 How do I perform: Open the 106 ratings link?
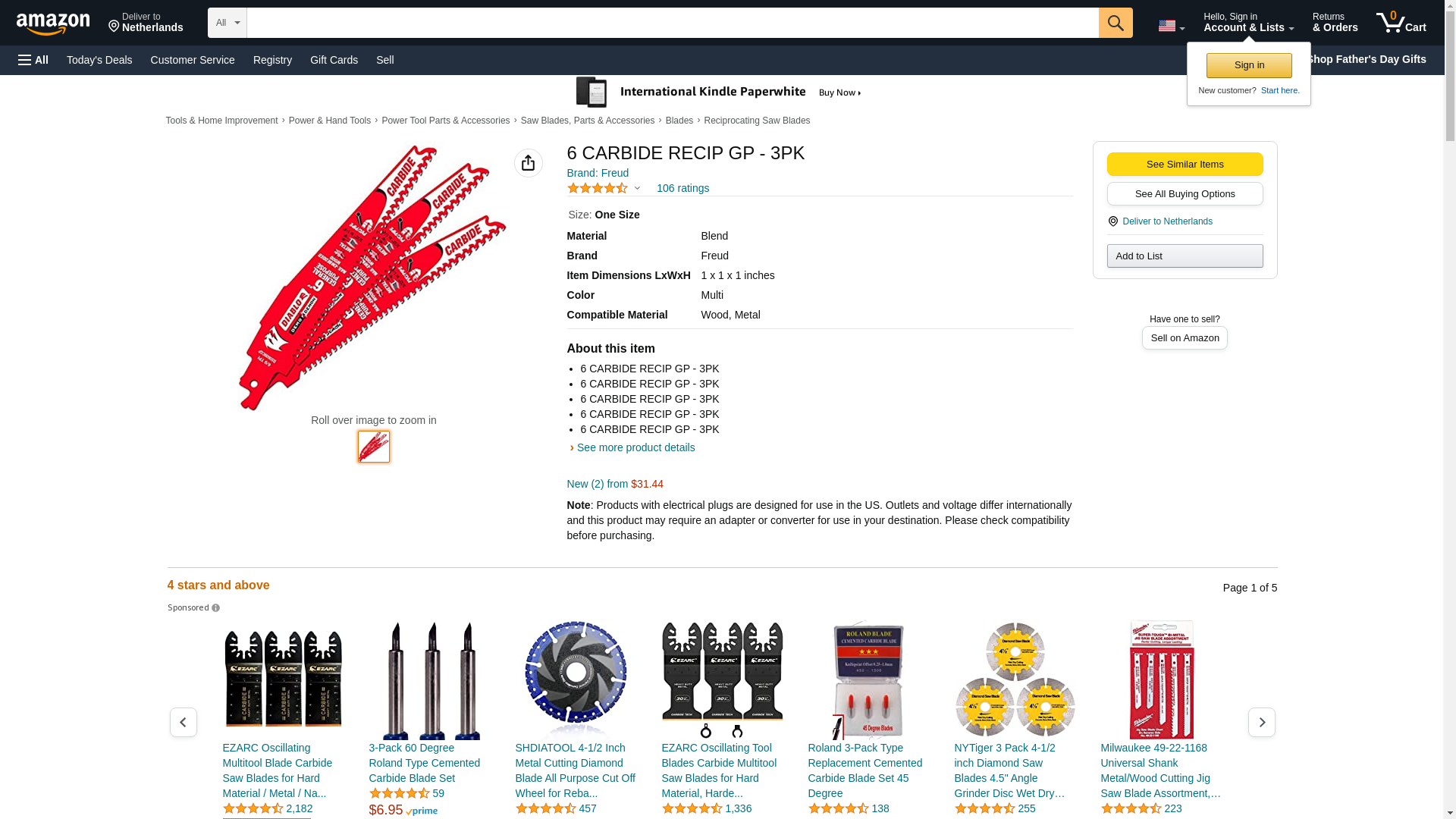pos(682,188)
